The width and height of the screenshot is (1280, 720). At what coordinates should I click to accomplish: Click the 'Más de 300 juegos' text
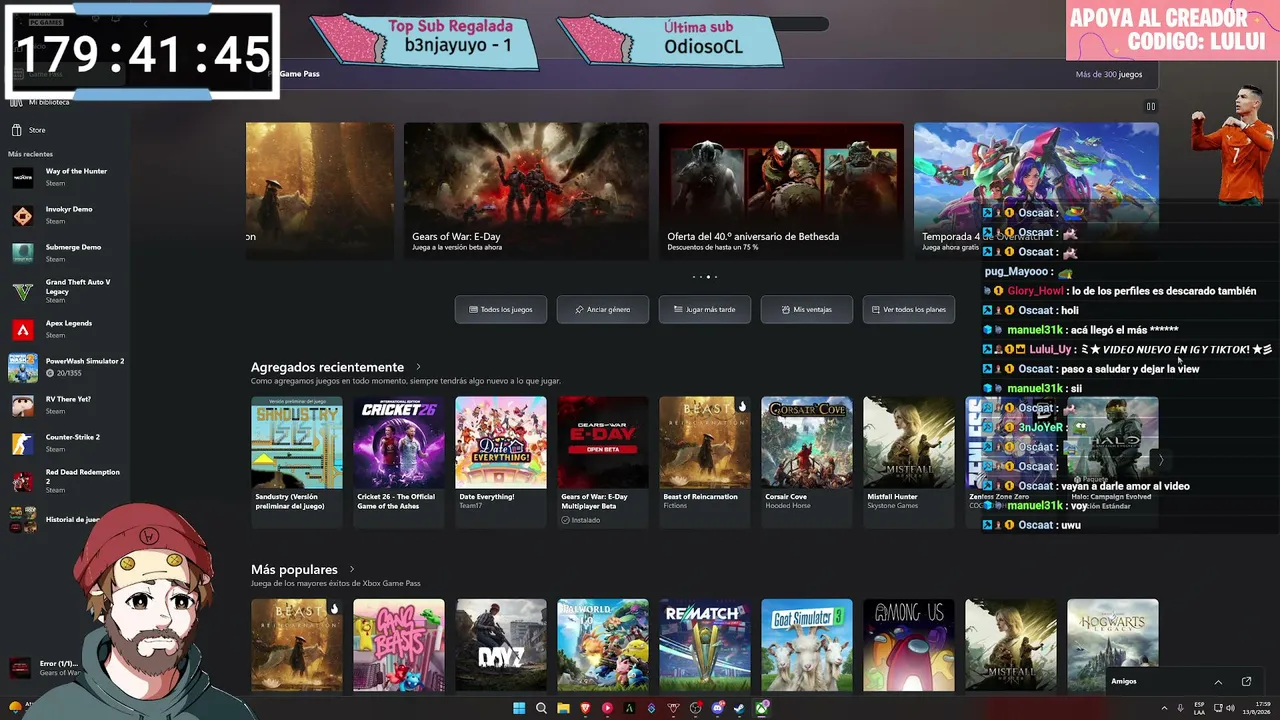pos(1109,74)
